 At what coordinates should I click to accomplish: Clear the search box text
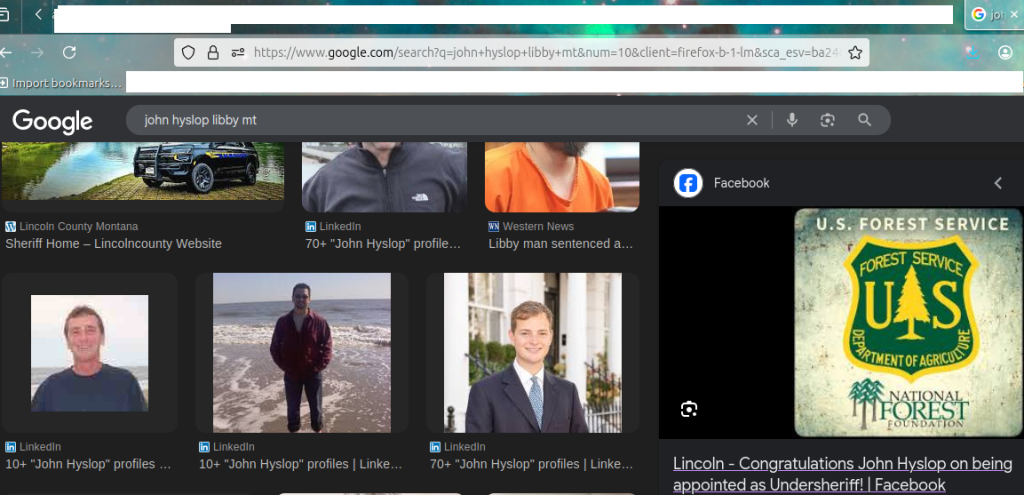[x=752, y=120]
